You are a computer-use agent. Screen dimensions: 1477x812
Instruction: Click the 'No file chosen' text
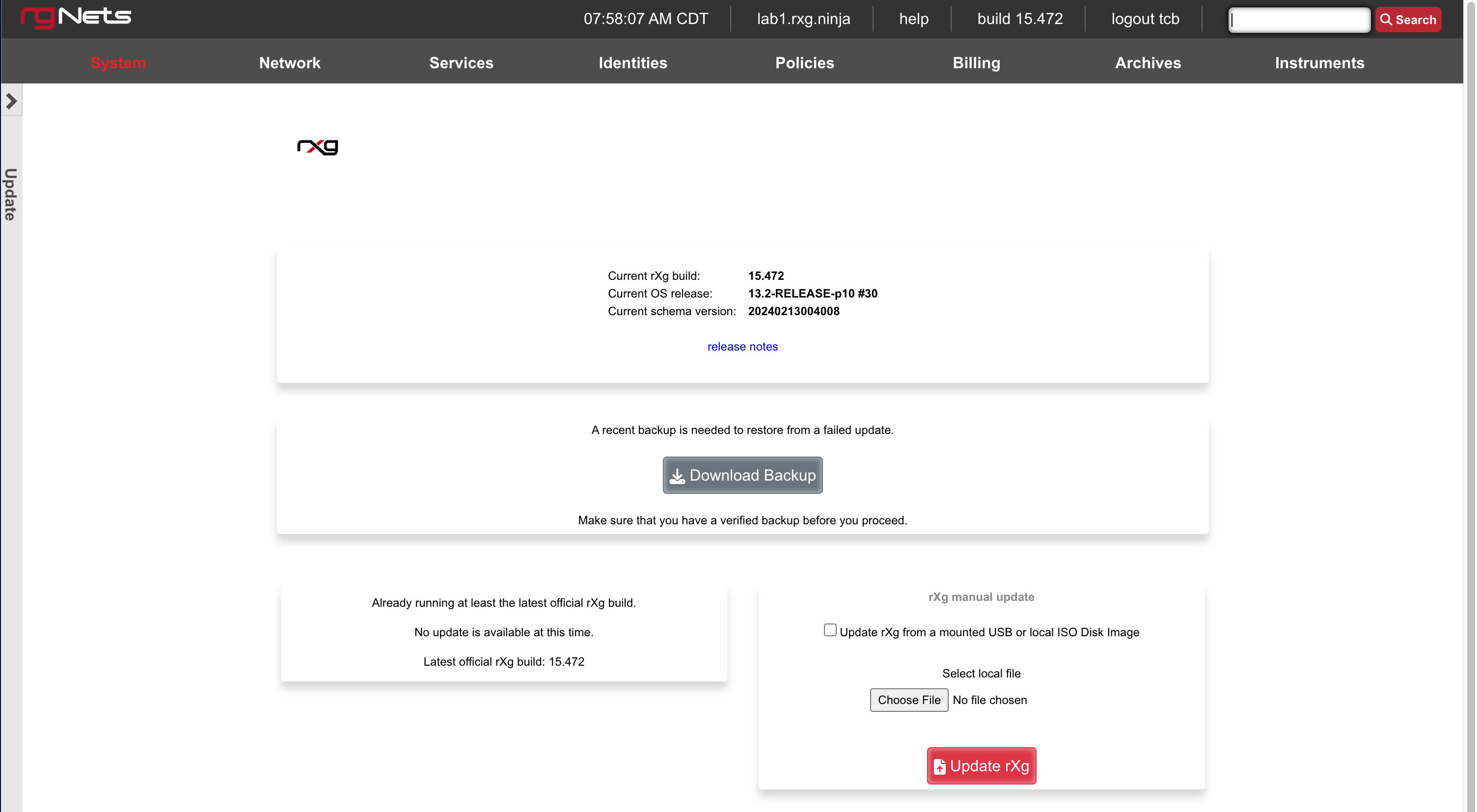[989, 700]
